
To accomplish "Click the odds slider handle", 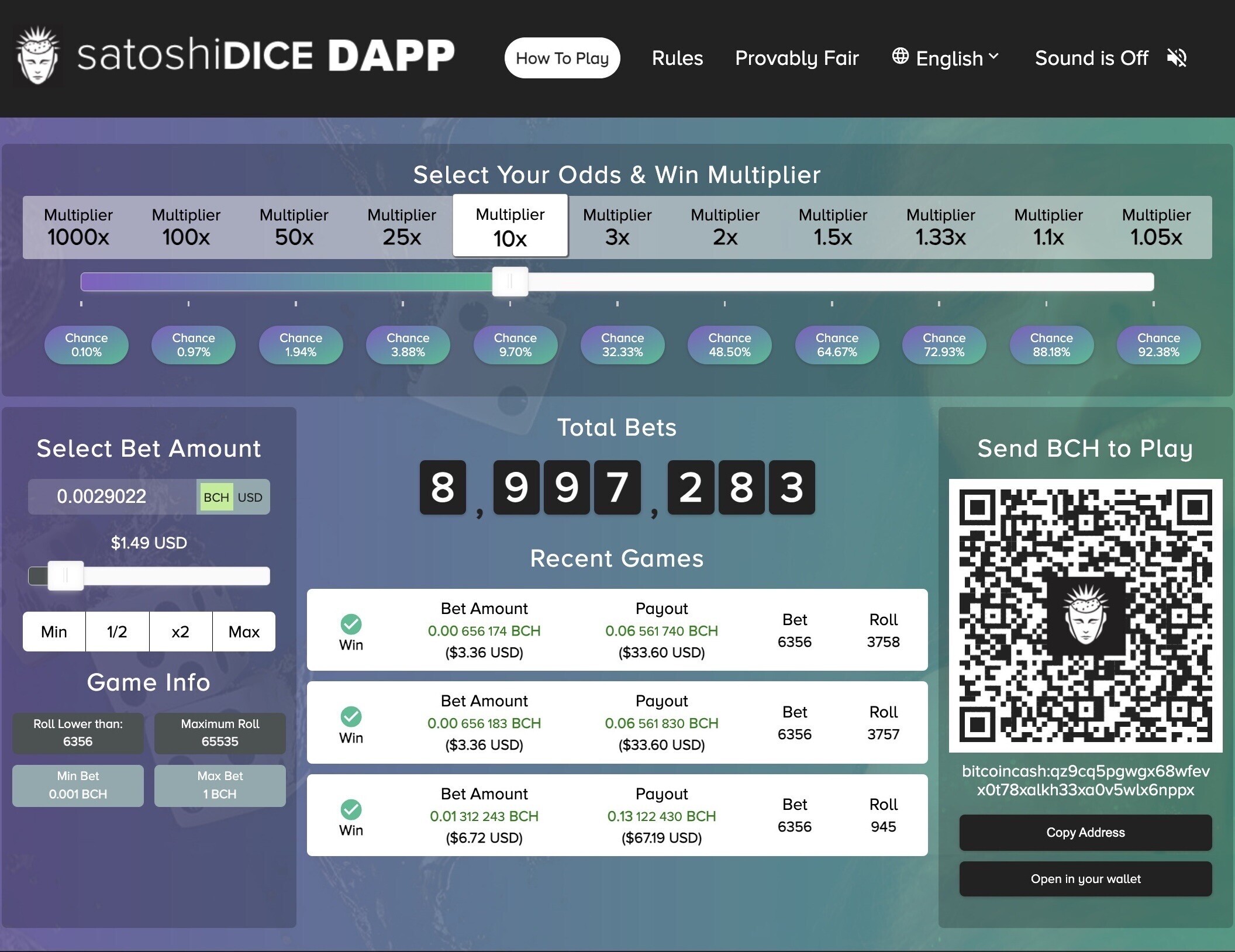I will [510, 282].
